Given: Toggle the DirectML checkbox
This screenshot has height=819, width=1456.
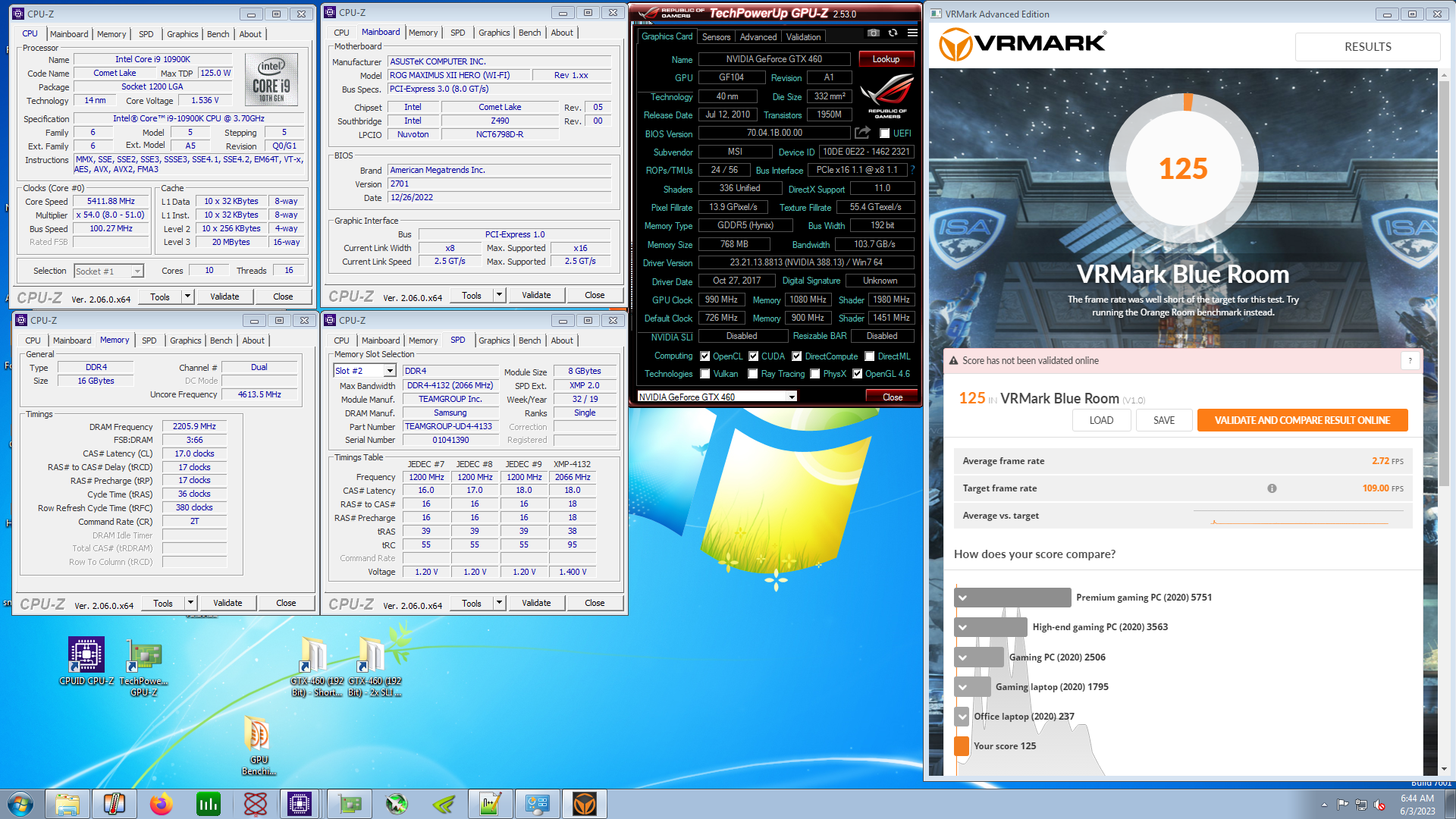Looking at the screenshot, I should (x=870, y=356).
